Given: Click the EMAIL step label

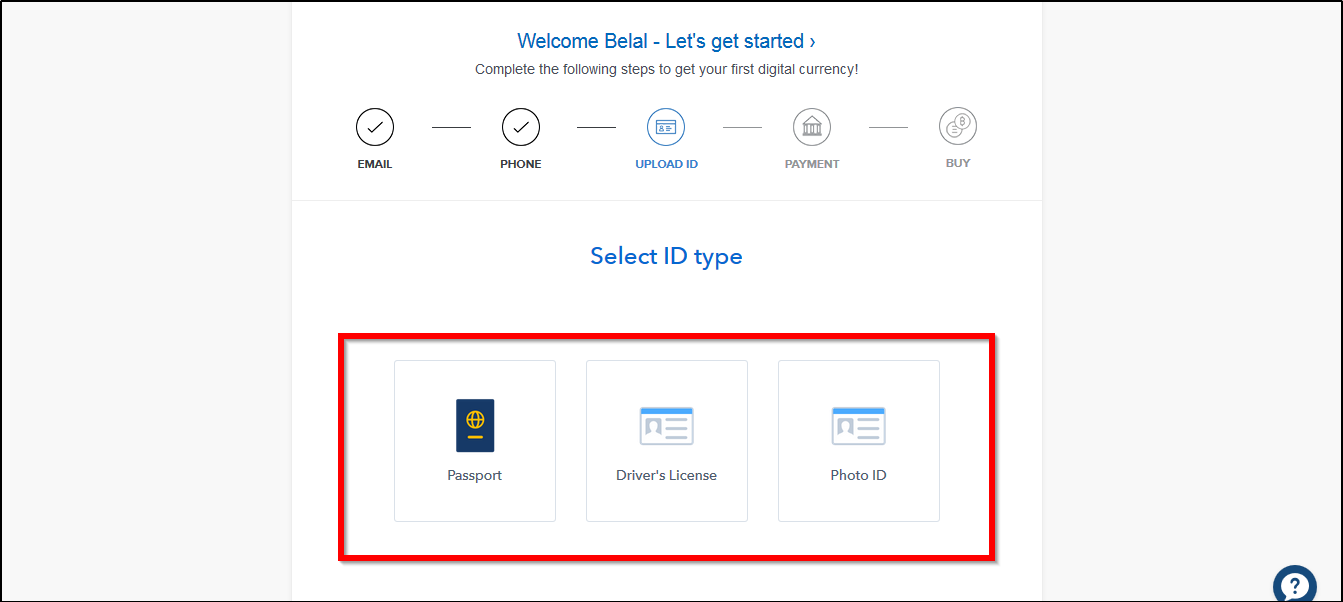Looking at the screenshot, I should click(375, 164).
